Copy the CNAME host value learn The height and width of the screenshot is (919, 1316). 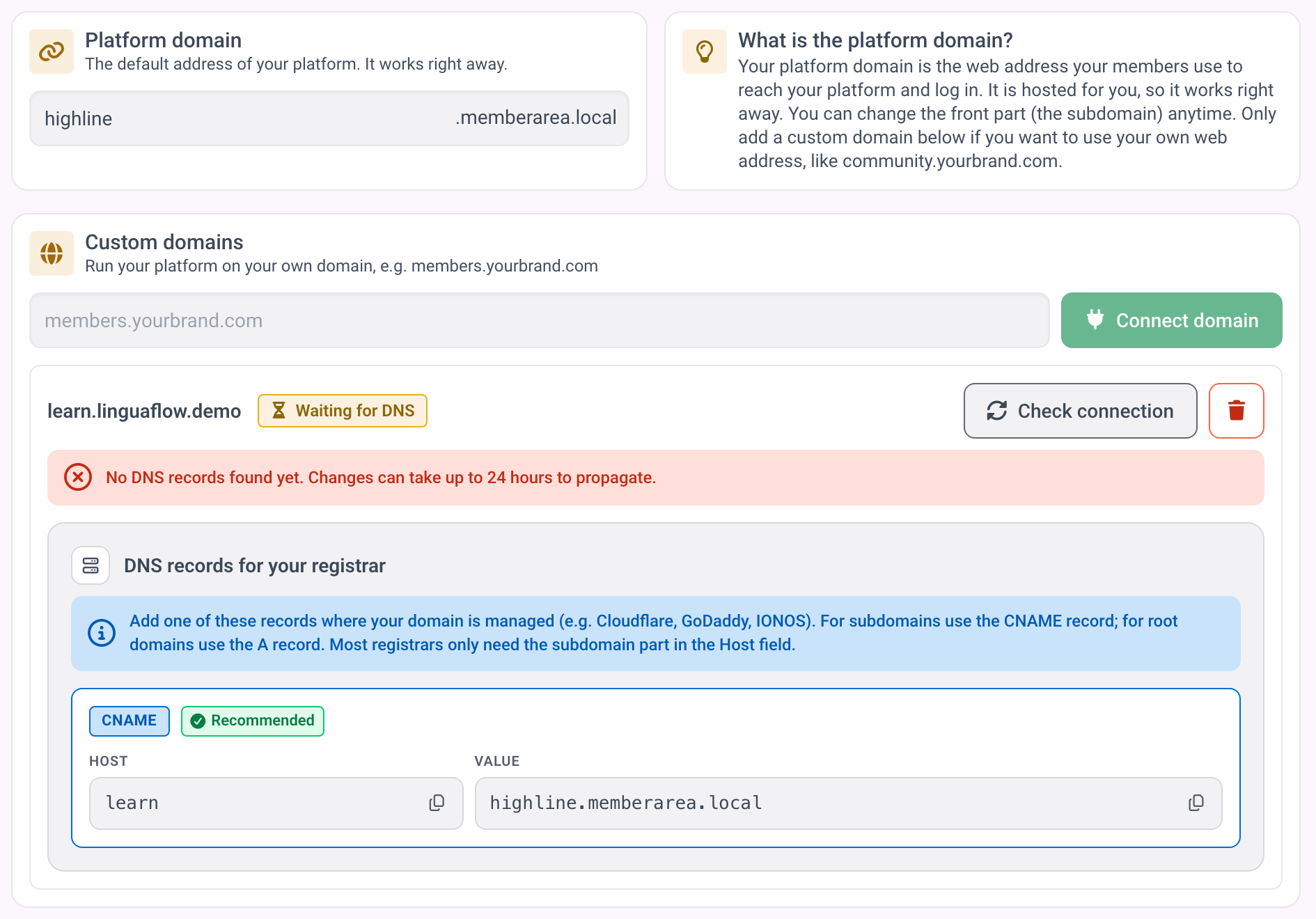[437, 803]
